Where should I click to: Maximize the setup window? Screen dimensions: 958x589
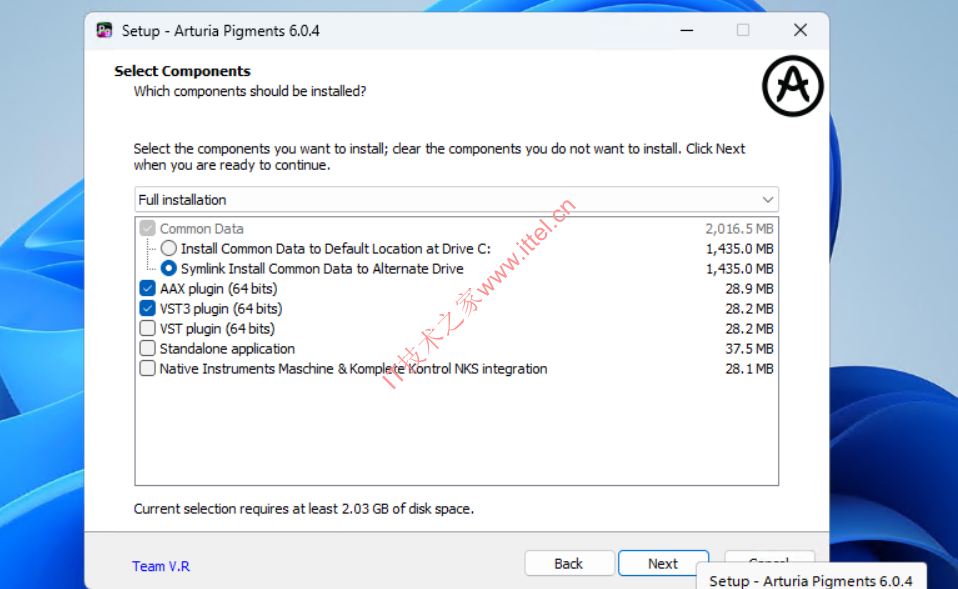click(x=743, y=30)
